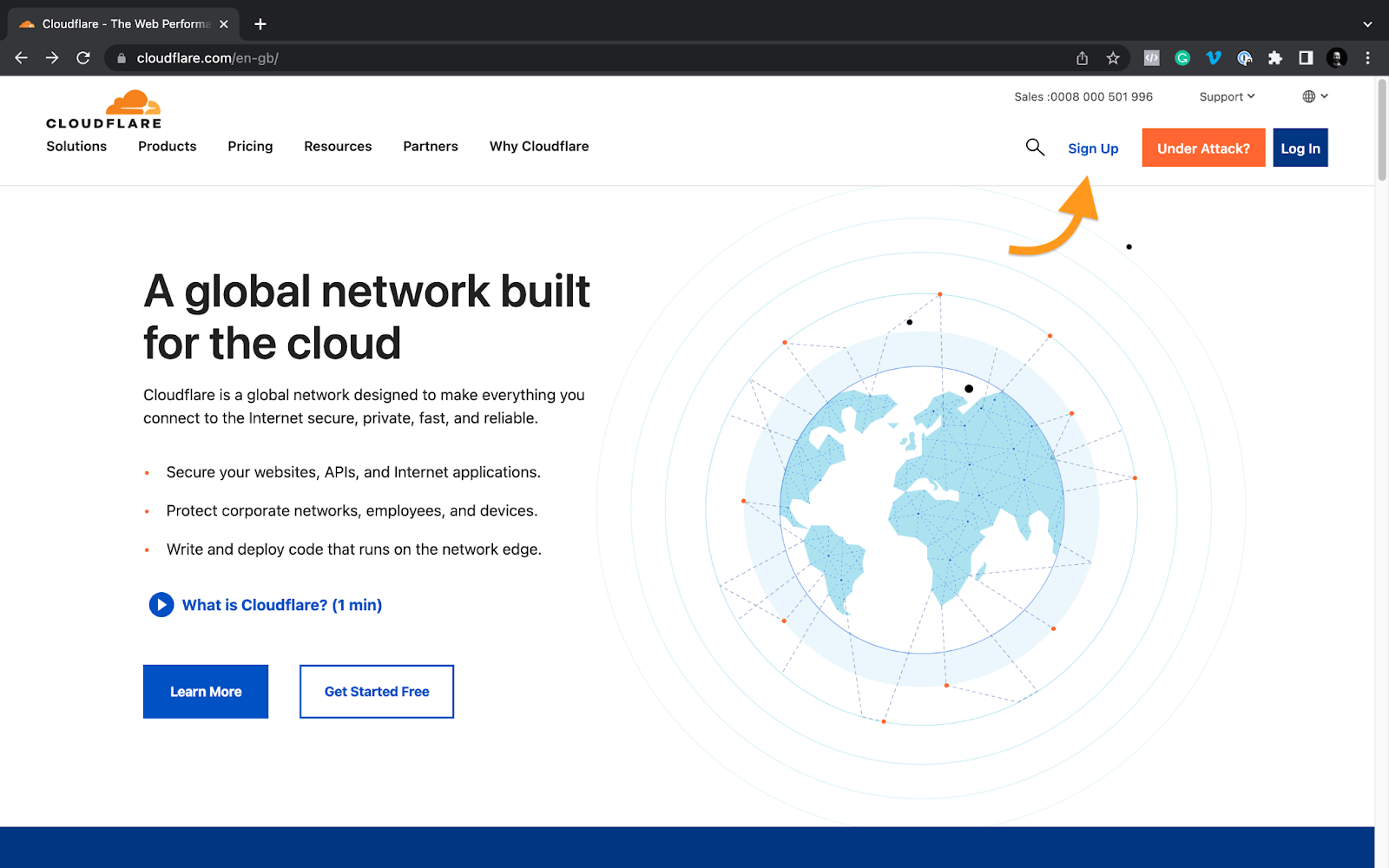Click the padlock site info icon
1389x868 pixels.
[x=122, y=58]
